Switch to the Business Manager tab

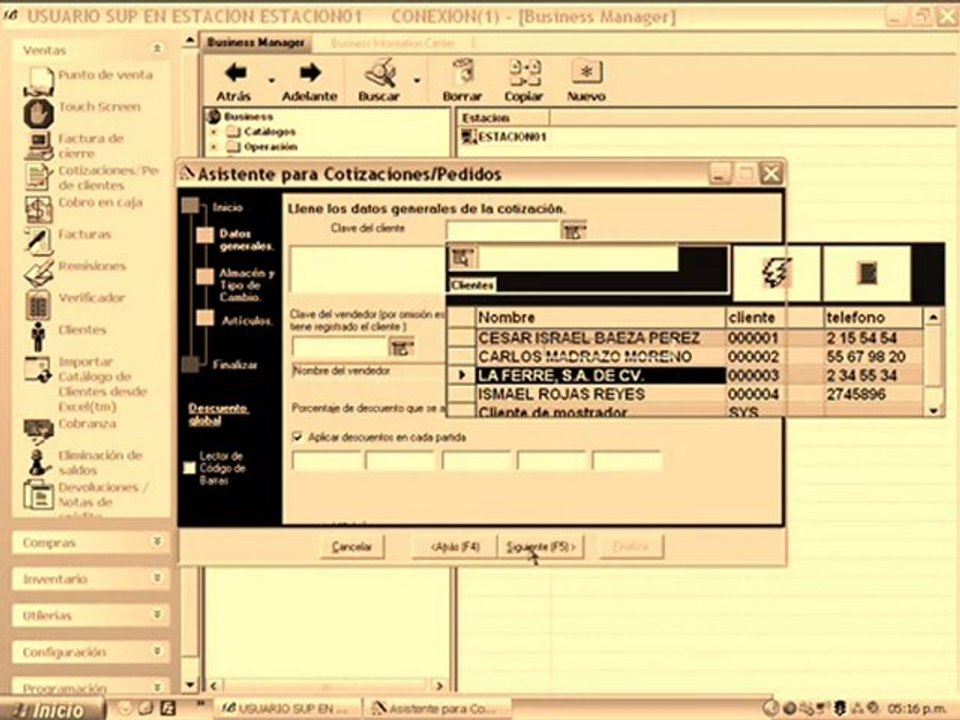(x=256, y=42)
